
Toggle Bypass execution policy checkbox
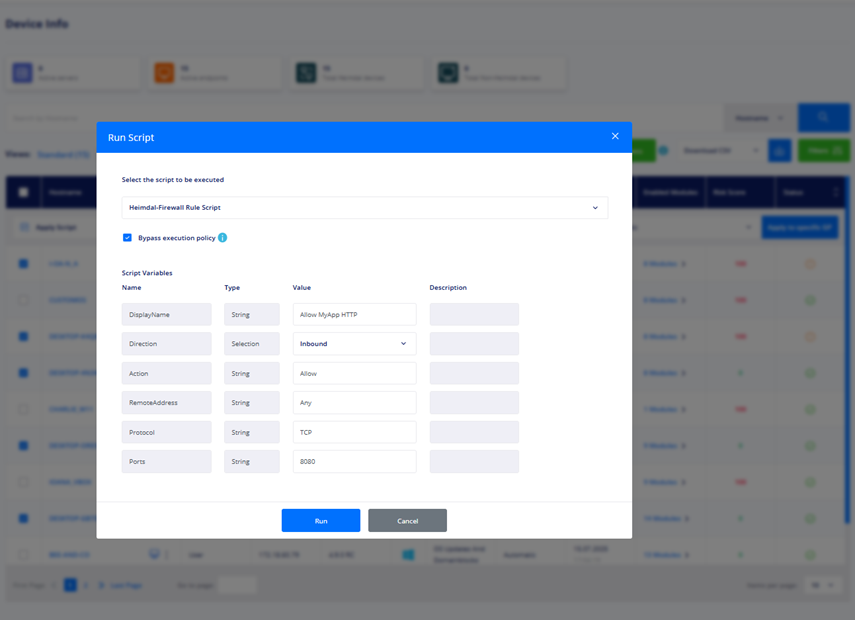coord(127,238)
